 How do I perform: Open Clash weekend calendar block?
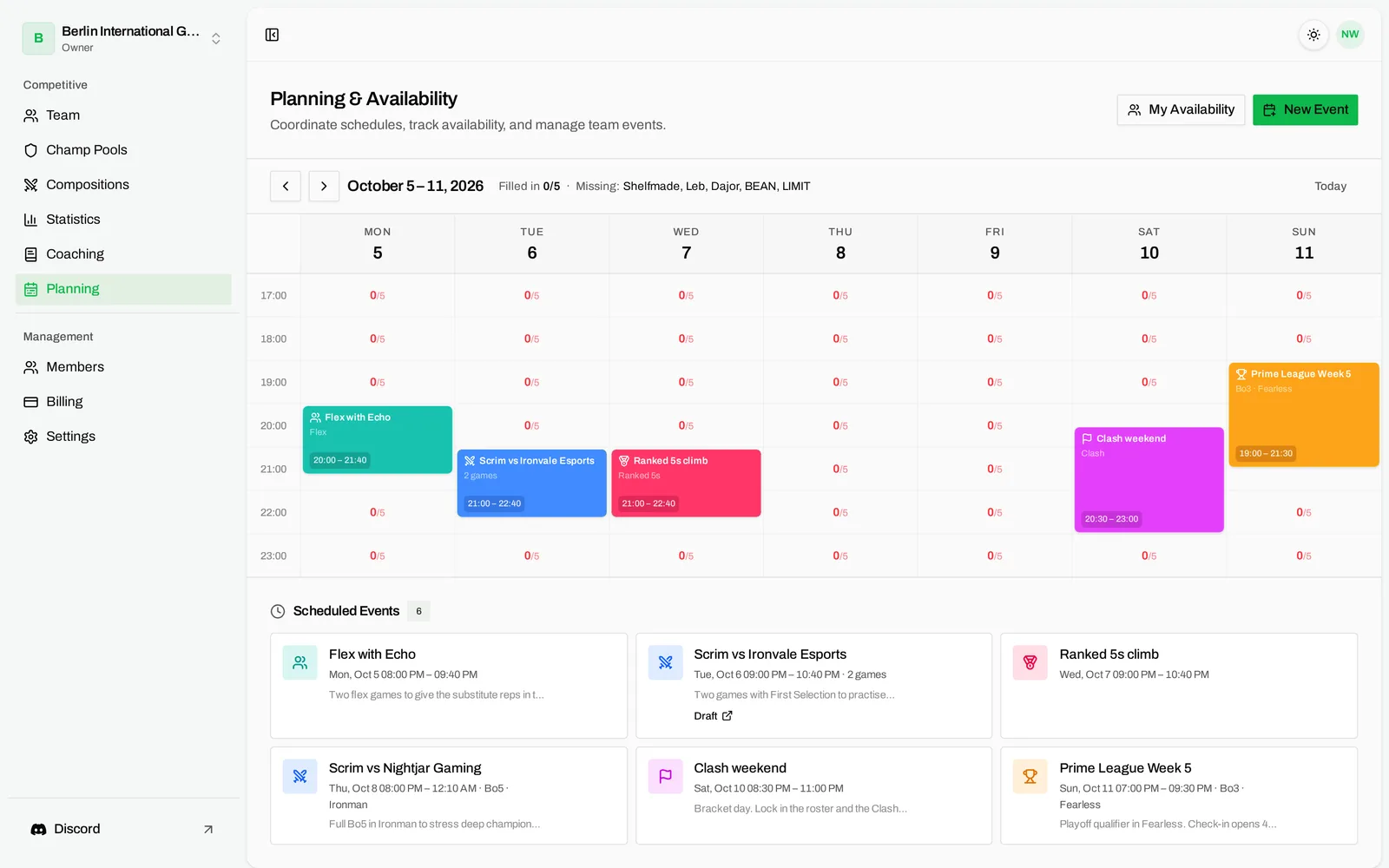[1149, 479]
